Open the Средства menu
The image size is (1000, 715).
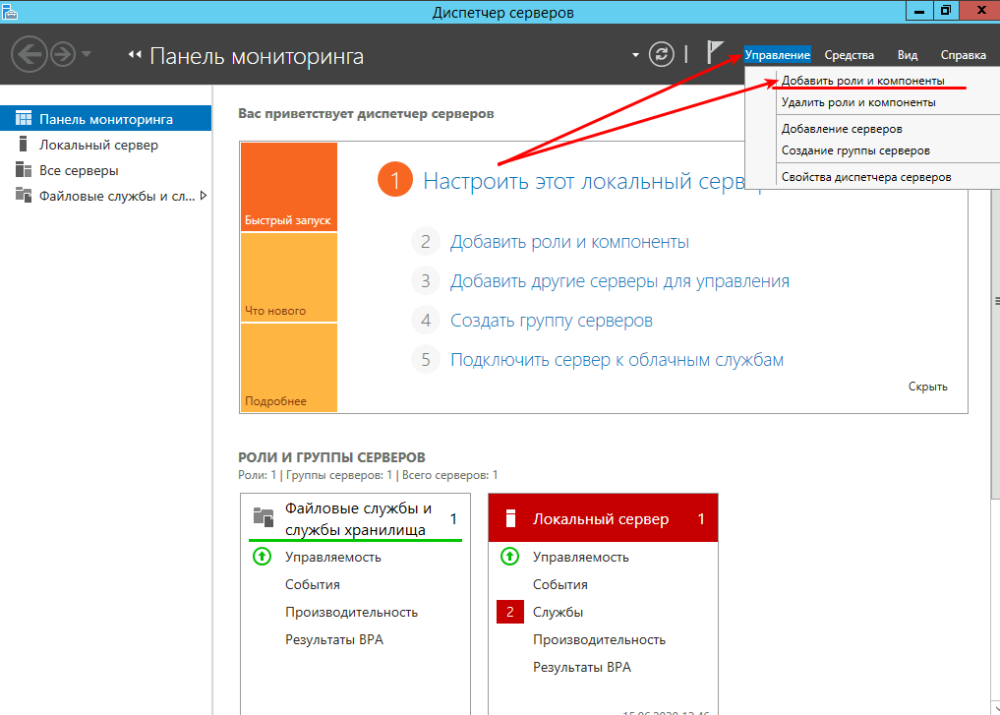[x=849, y=55]
